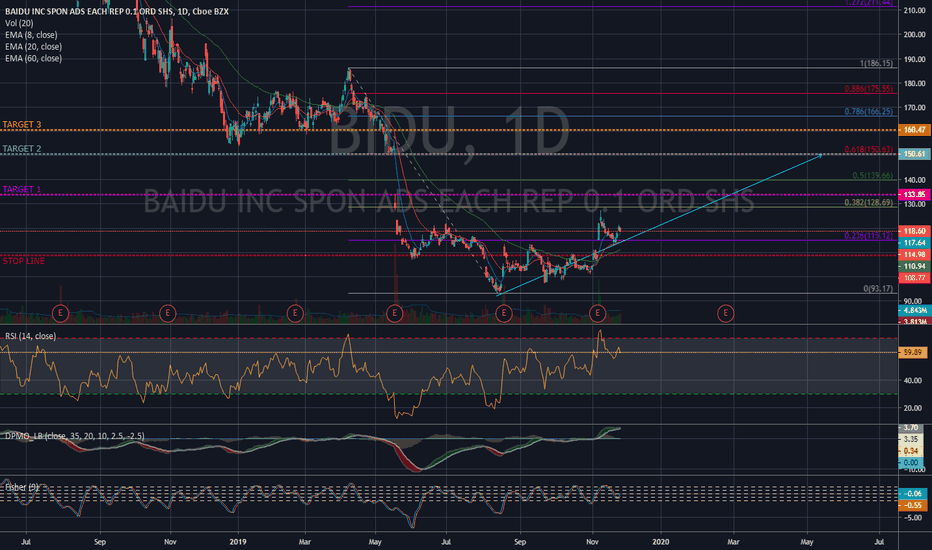Viewport: 932px width, 550px height.
Task: Click the 210.00 price scale label
Action: [914, 11]
